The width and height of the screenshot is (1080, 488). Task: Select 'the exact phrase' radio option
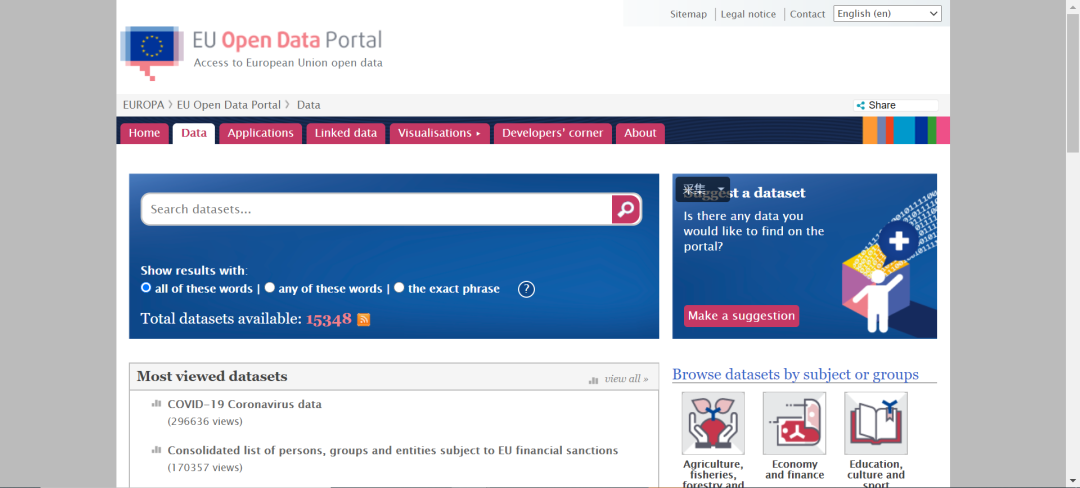click(x=399, y=288)
